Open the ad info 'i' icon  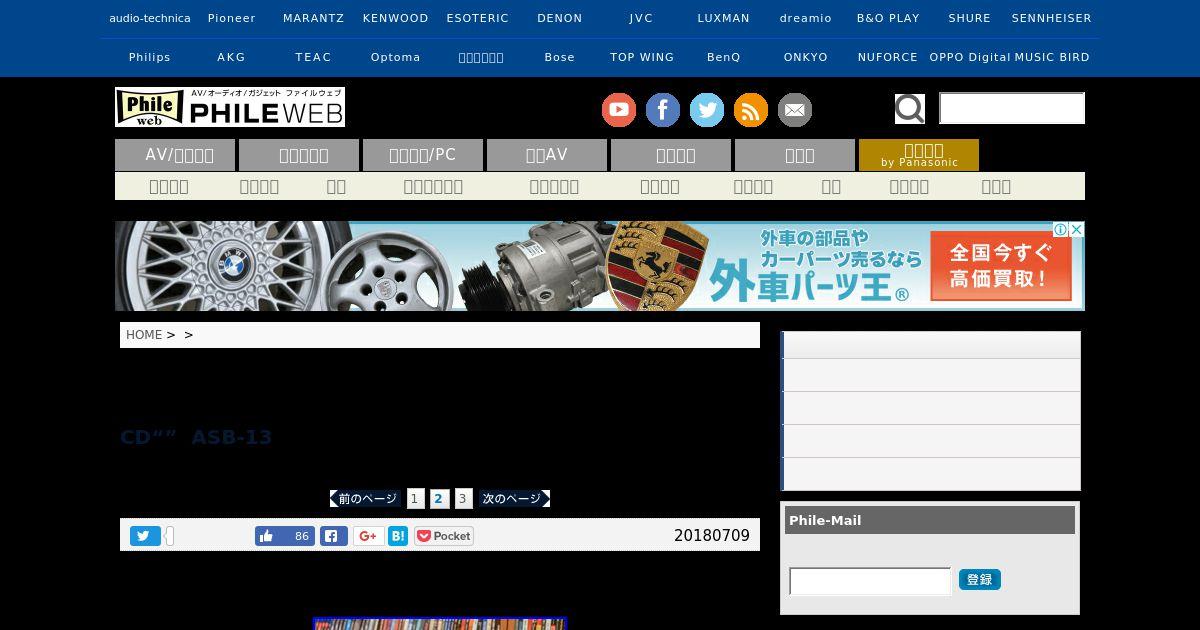point(1062,229)
